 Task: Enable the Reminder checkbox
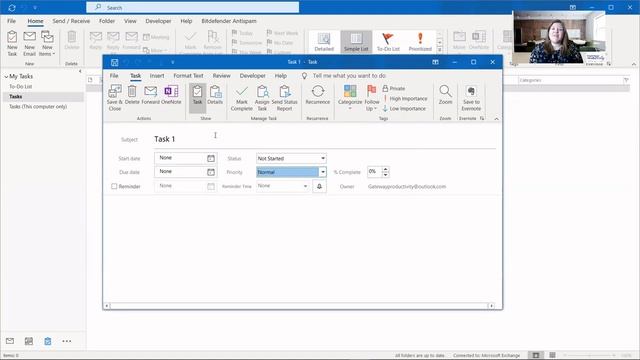[x=114, y=186]
